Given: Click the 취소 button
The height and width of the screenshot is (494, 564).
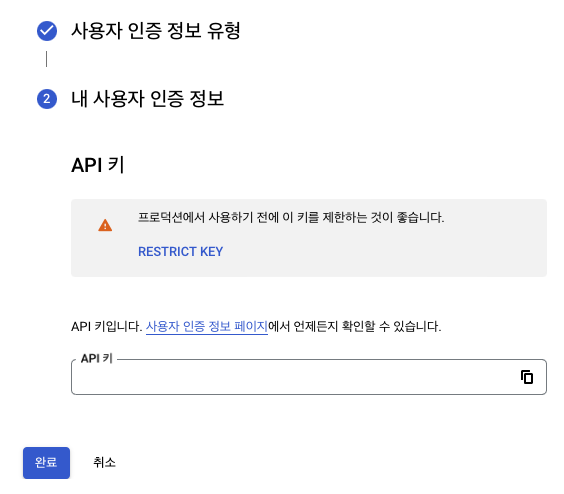Looking at the screenshot, I should coord(104,462).
